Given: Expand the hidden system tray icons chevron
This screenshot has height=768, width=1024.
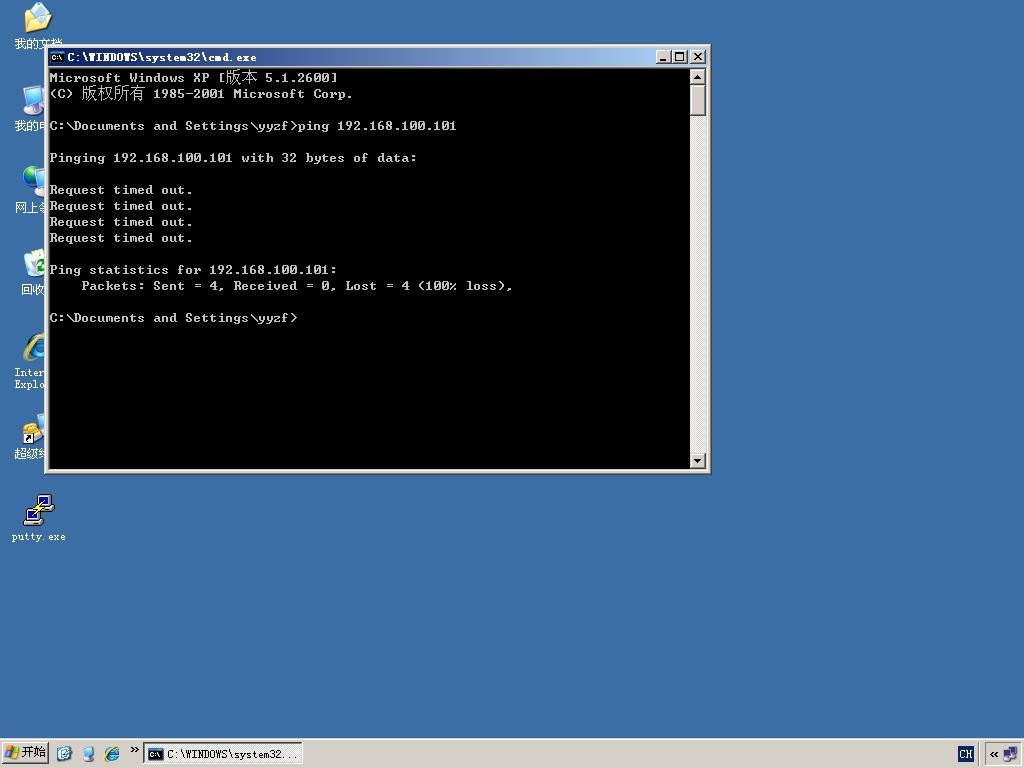Looking at the screenshot, I should (x=993, y=754).
